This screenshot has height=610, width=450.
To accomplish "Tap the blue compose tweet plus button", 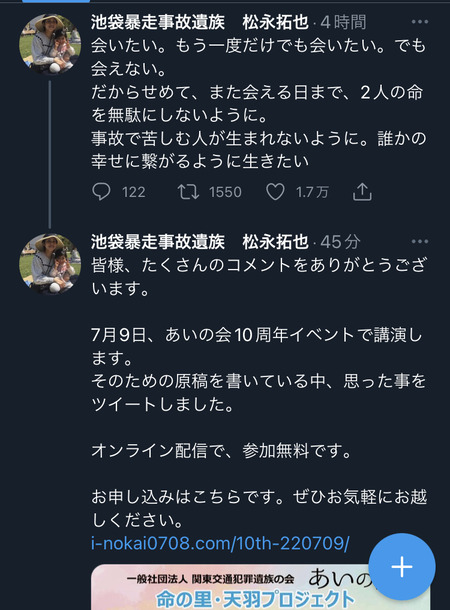I will [x=402, y=567].
